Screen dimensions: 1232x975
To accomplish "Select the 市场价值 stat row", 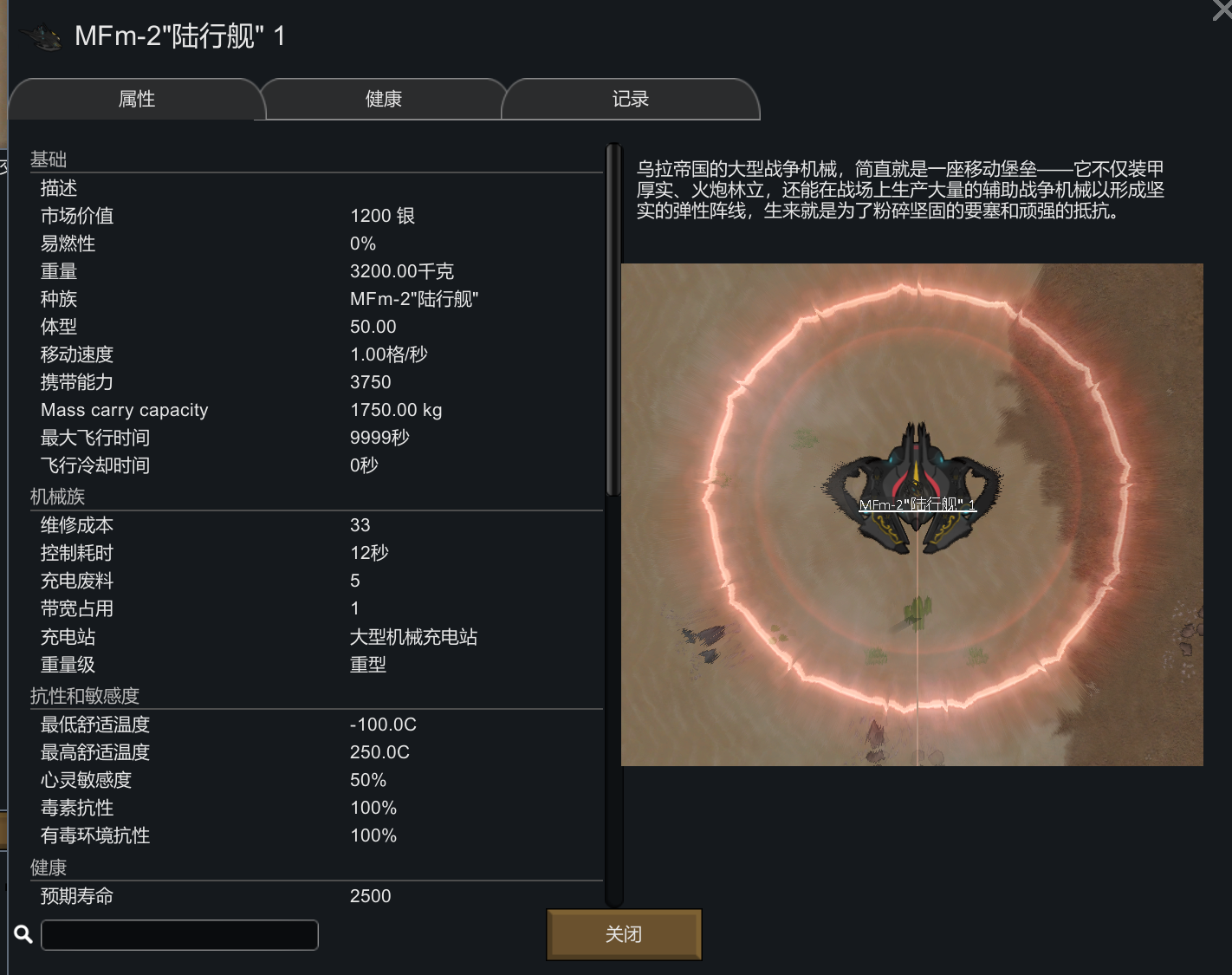I will [316, 216].
